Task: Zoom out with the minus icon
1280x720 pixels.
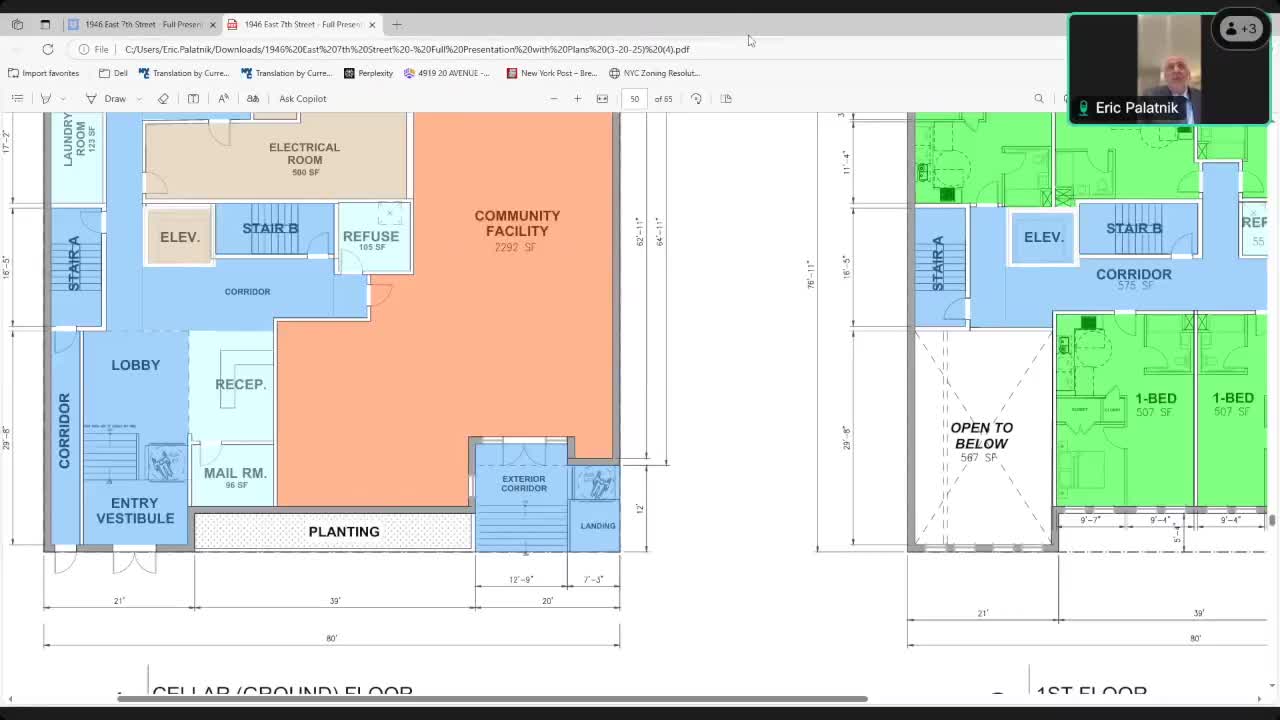Action: pos(553,98)
